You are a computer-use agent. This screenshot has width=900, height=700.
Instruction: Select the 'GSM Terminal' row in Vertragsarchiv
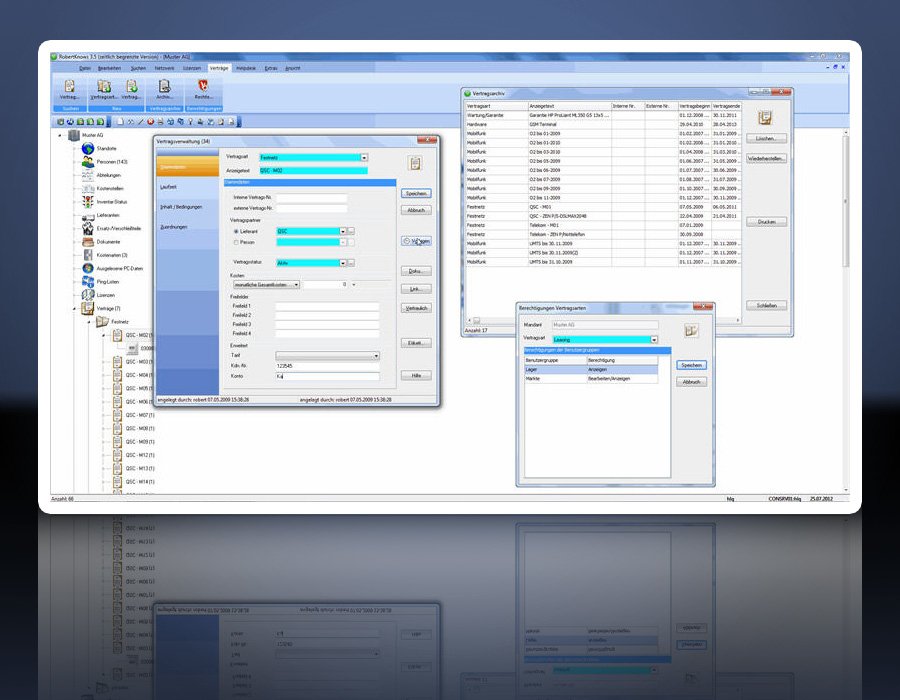(603, 125)
